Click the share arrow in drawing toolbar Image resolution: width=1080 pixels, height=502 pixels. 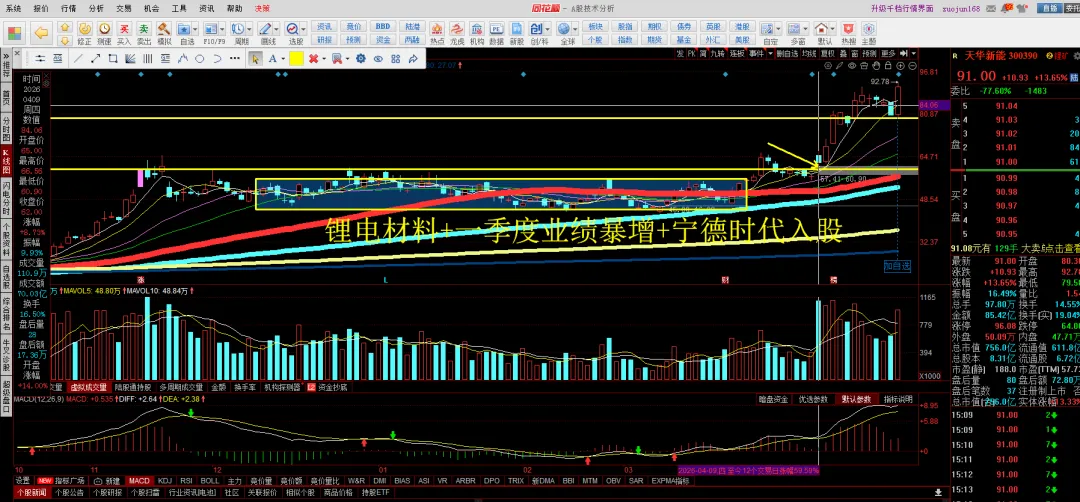[x=413, y=59]
